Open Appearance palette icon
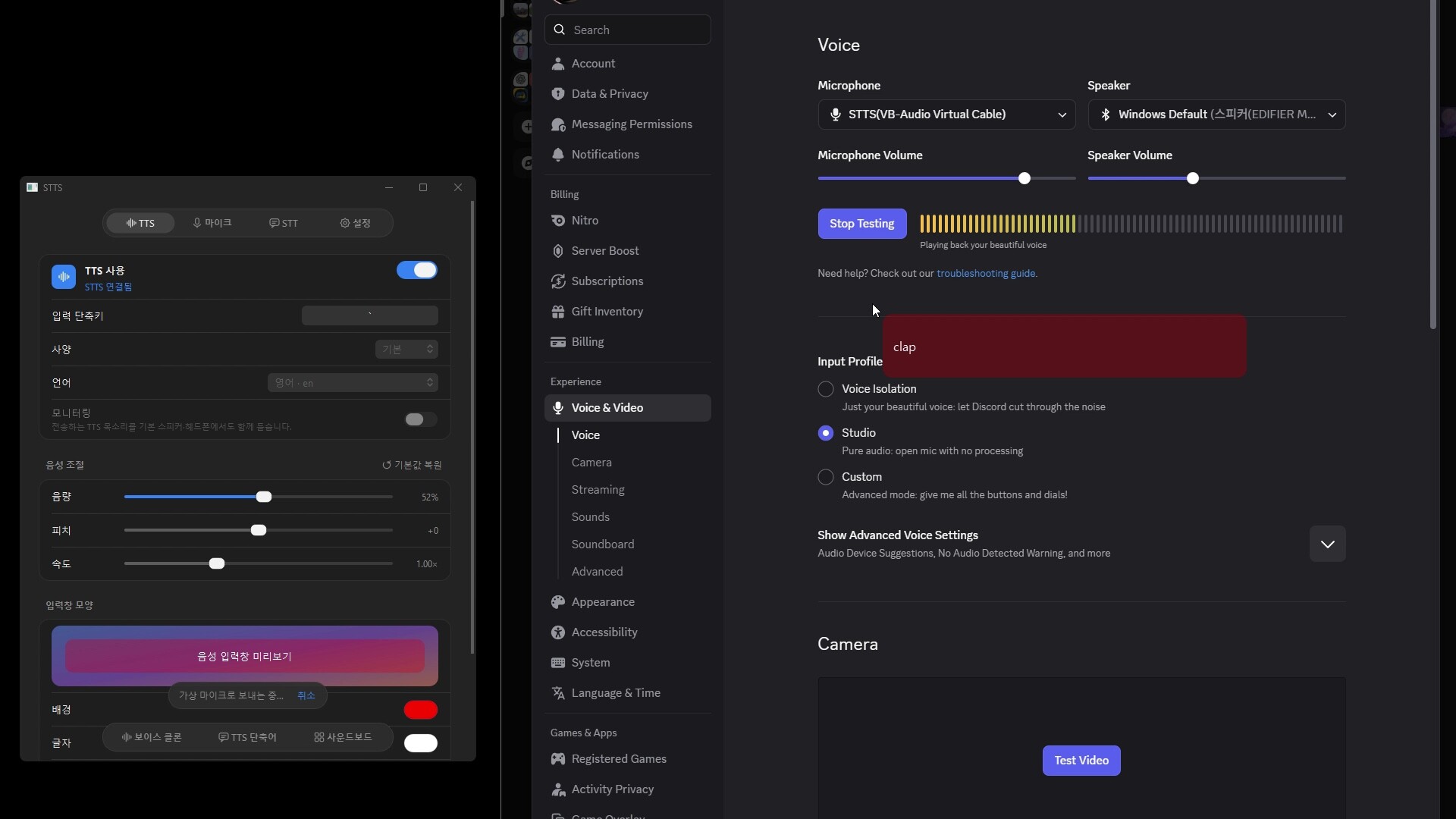The width and height of the screenshot is (1456, 819). [558, 602]
